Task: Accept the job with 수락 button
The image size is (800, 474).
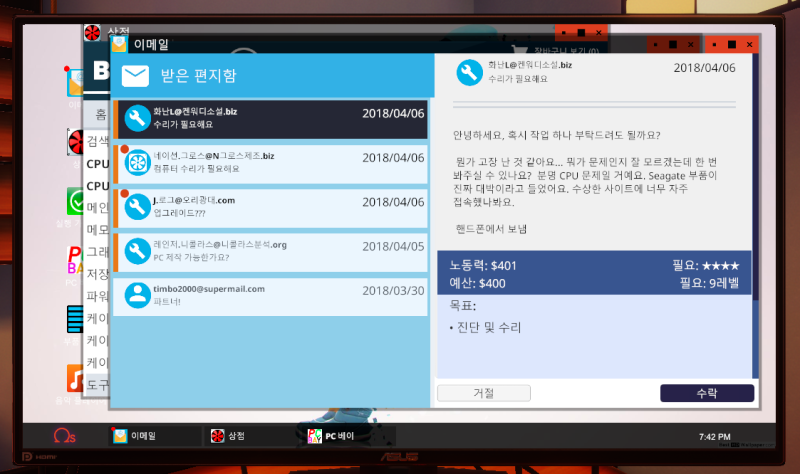Action: coord(707,393)
